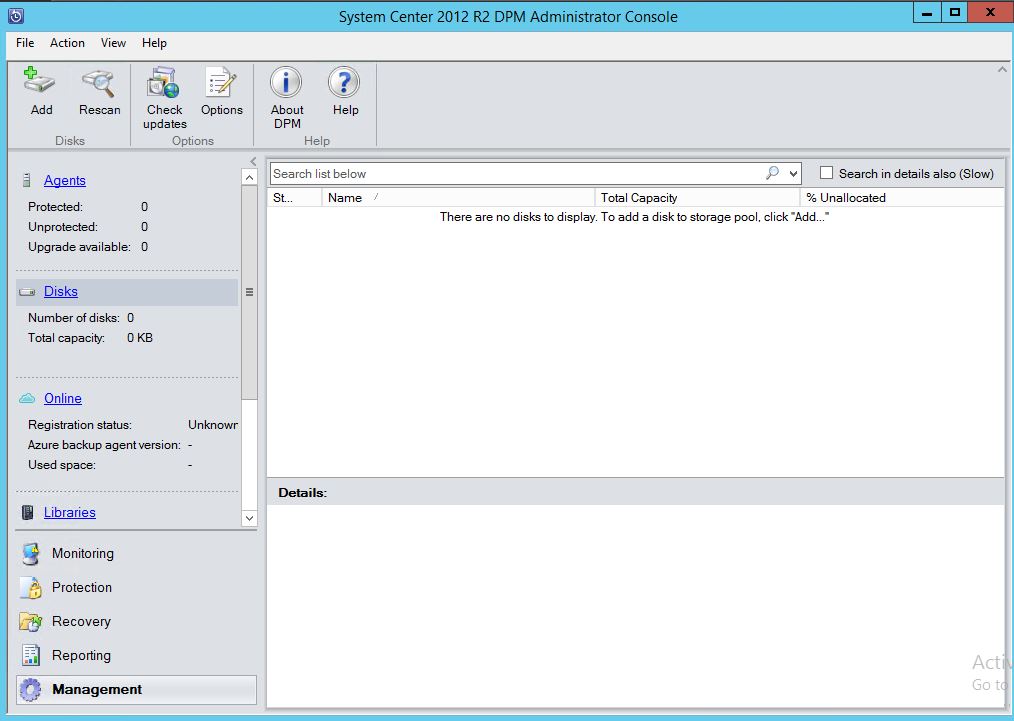Screen dimensions: 1014x721
Task: Collapse the left navigation pane chevron
Action: (x=253, y=162)
